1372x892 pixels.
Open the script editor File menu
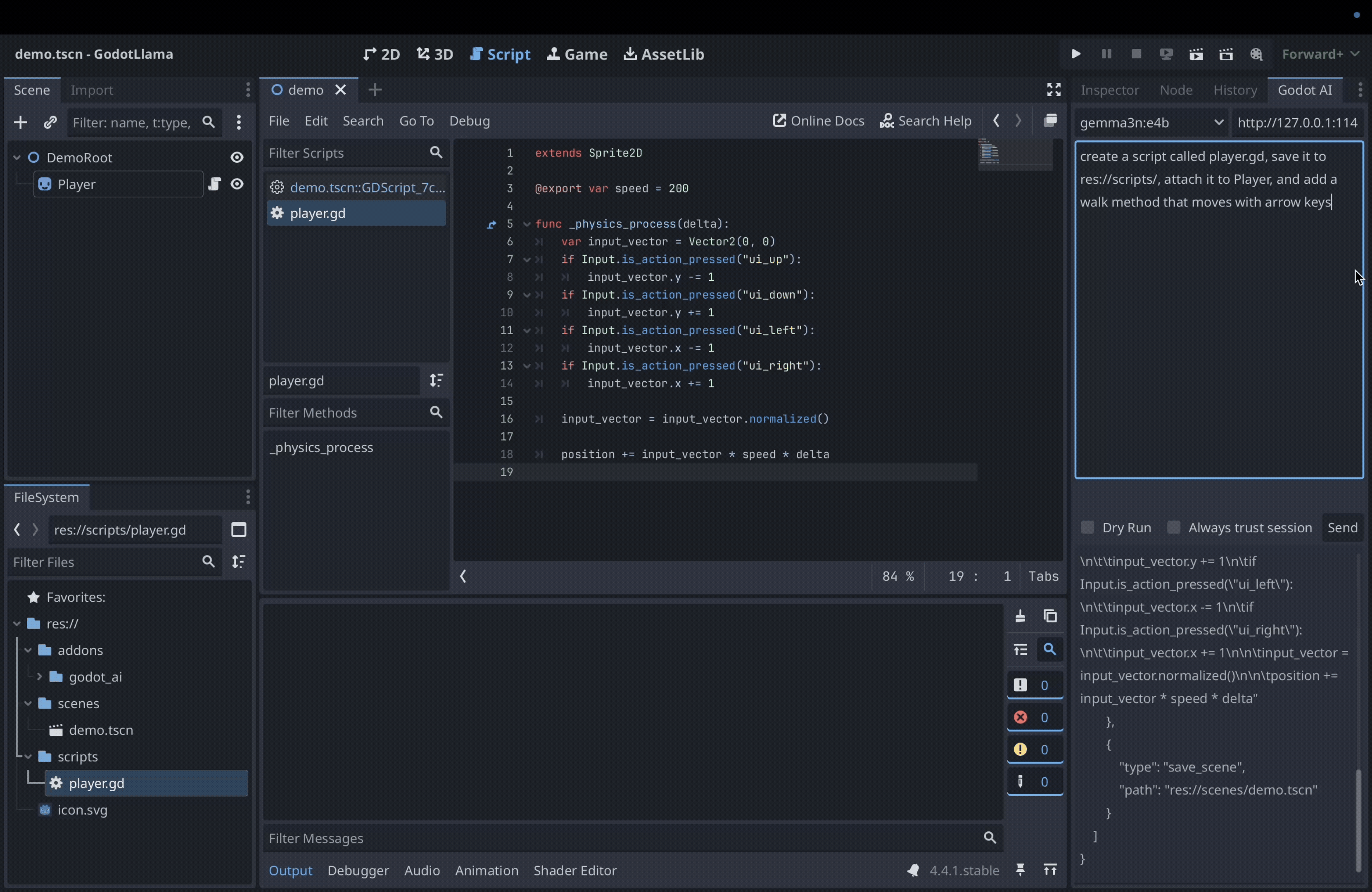[x=279, y=121]
